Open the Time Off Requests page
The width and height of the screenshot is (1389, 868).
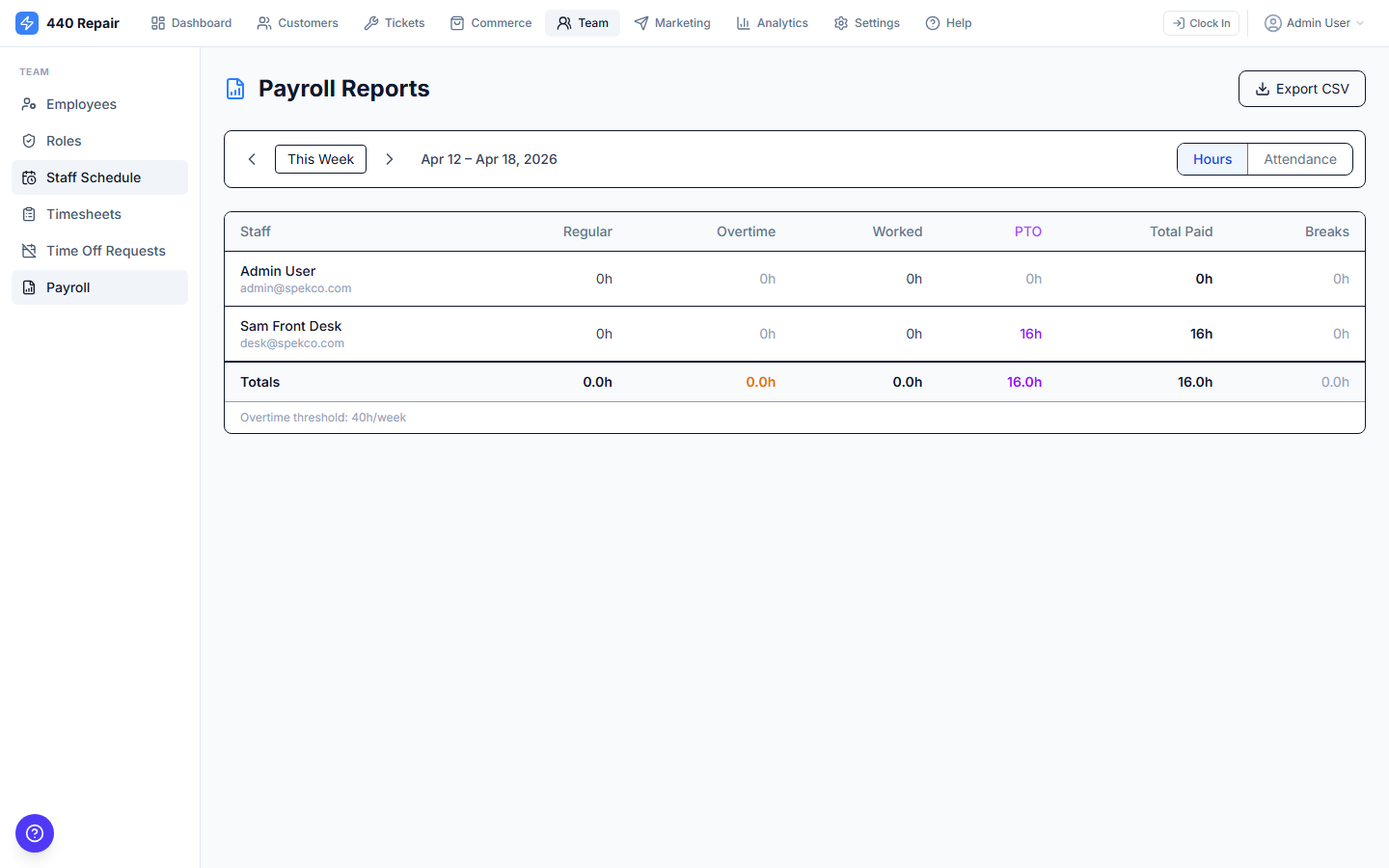(x=106, y=250)
